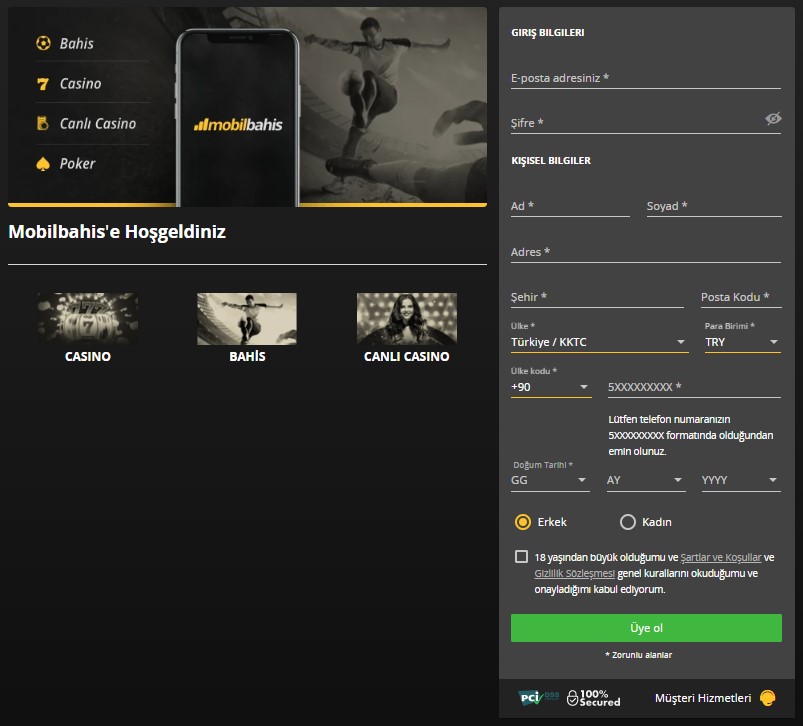Click the BAHİS label under thumbnail
Image resolution: width=803 pixels, height=726 pixels.
point(247,356)
